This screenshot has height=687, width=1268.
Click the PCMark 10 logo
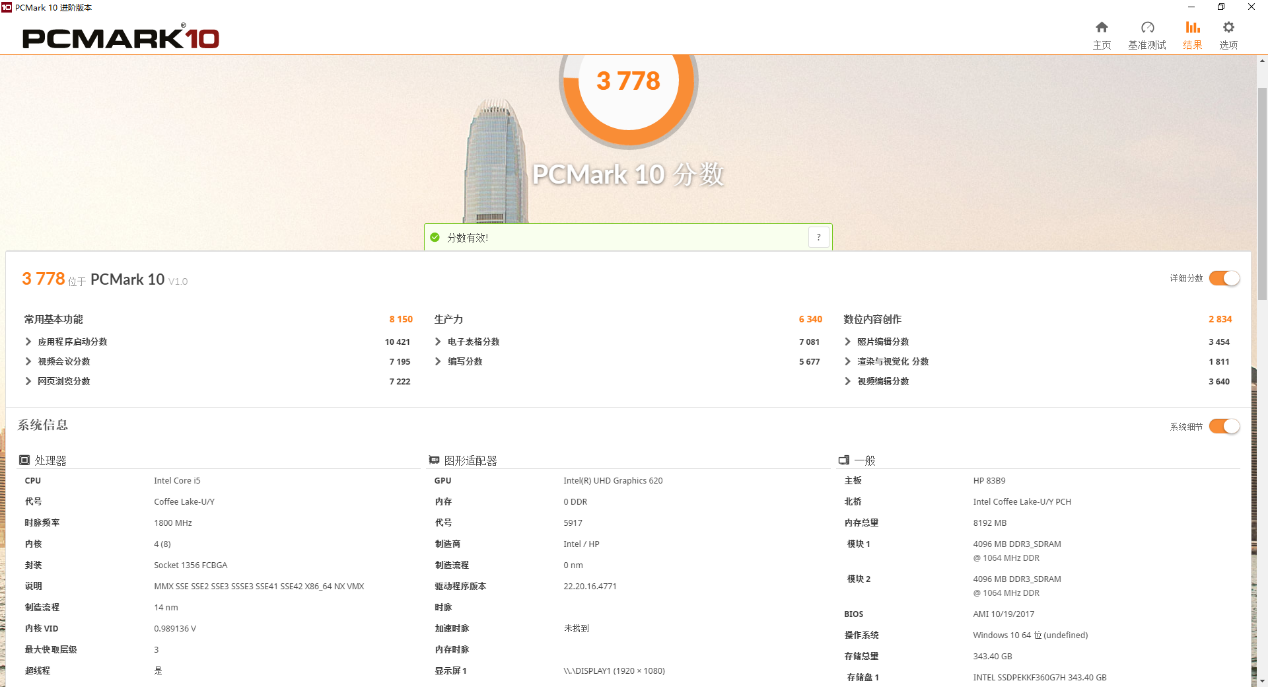click(121, 38)
